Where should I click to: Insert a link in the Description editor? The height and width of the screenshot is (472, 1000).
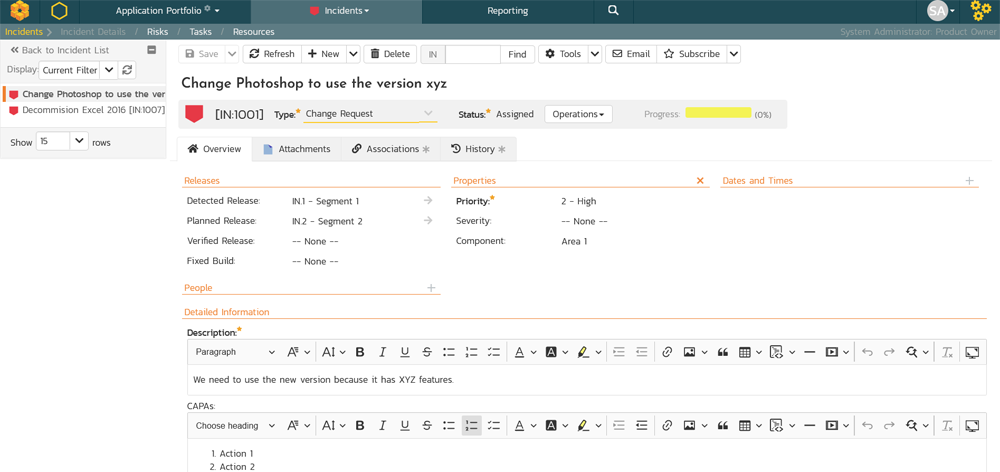667,352
